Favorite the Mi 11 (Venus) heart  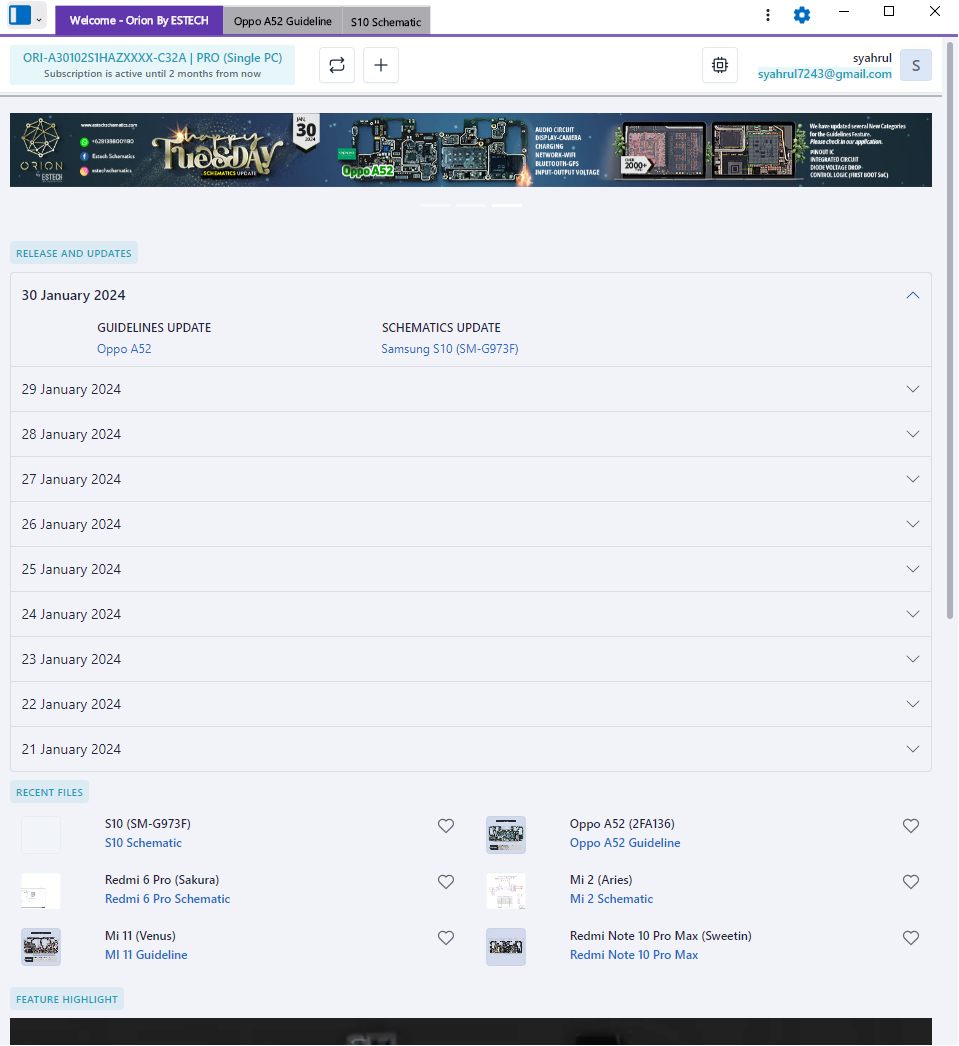(445, 938)
